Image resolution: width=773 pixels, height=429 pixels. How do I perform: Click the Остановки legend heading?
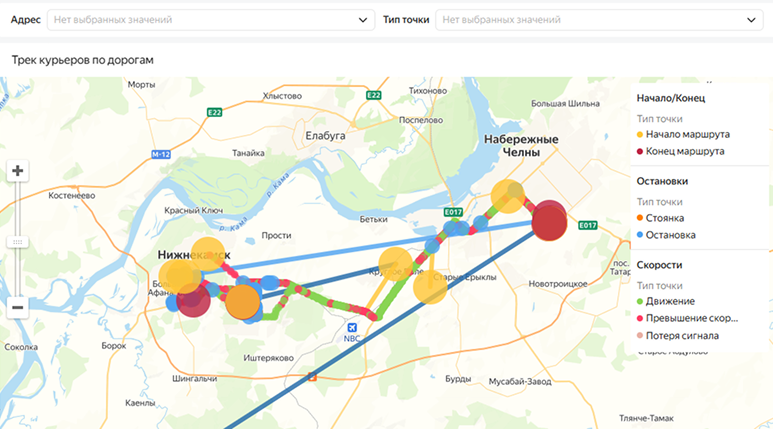click(662, 181)
